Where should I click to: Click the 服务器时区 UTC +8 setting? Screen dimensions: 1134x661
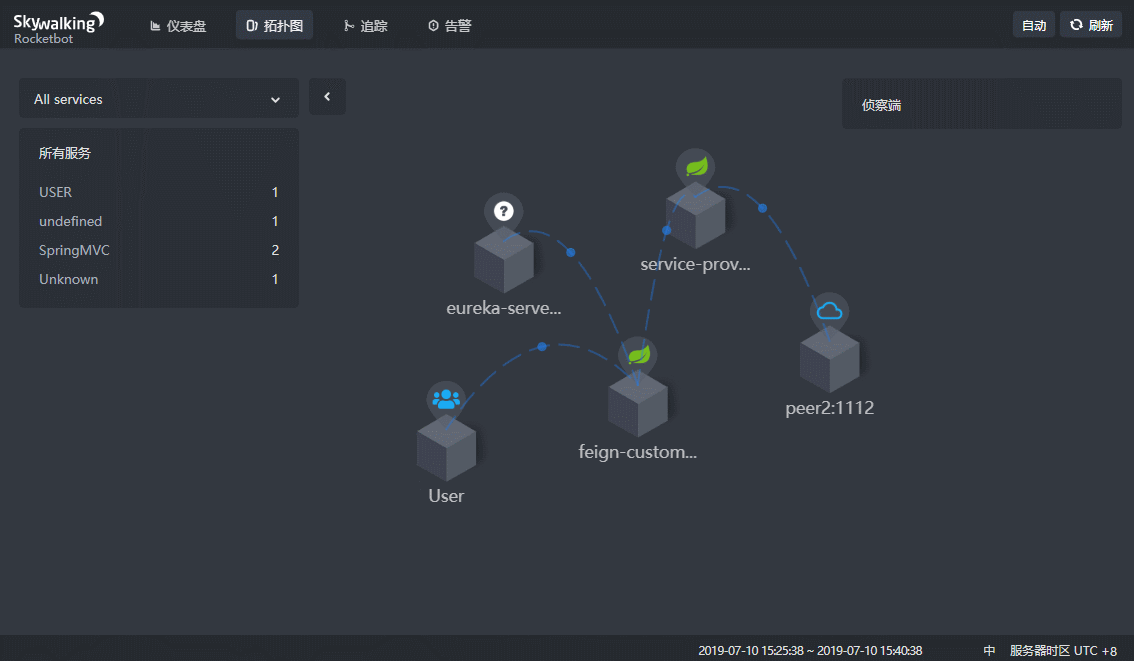coord(1063,651)
